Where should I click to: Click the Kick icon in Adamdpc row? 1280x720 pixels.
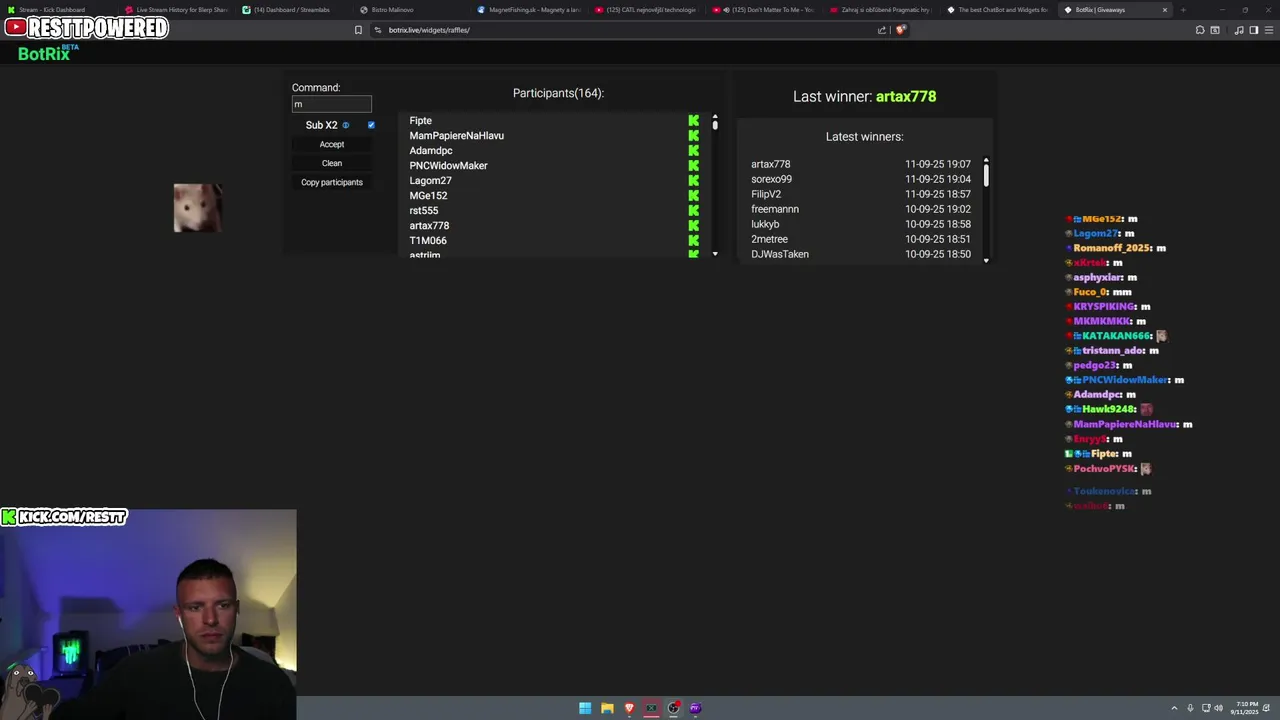pyautogui.click(x=693, y=151)
